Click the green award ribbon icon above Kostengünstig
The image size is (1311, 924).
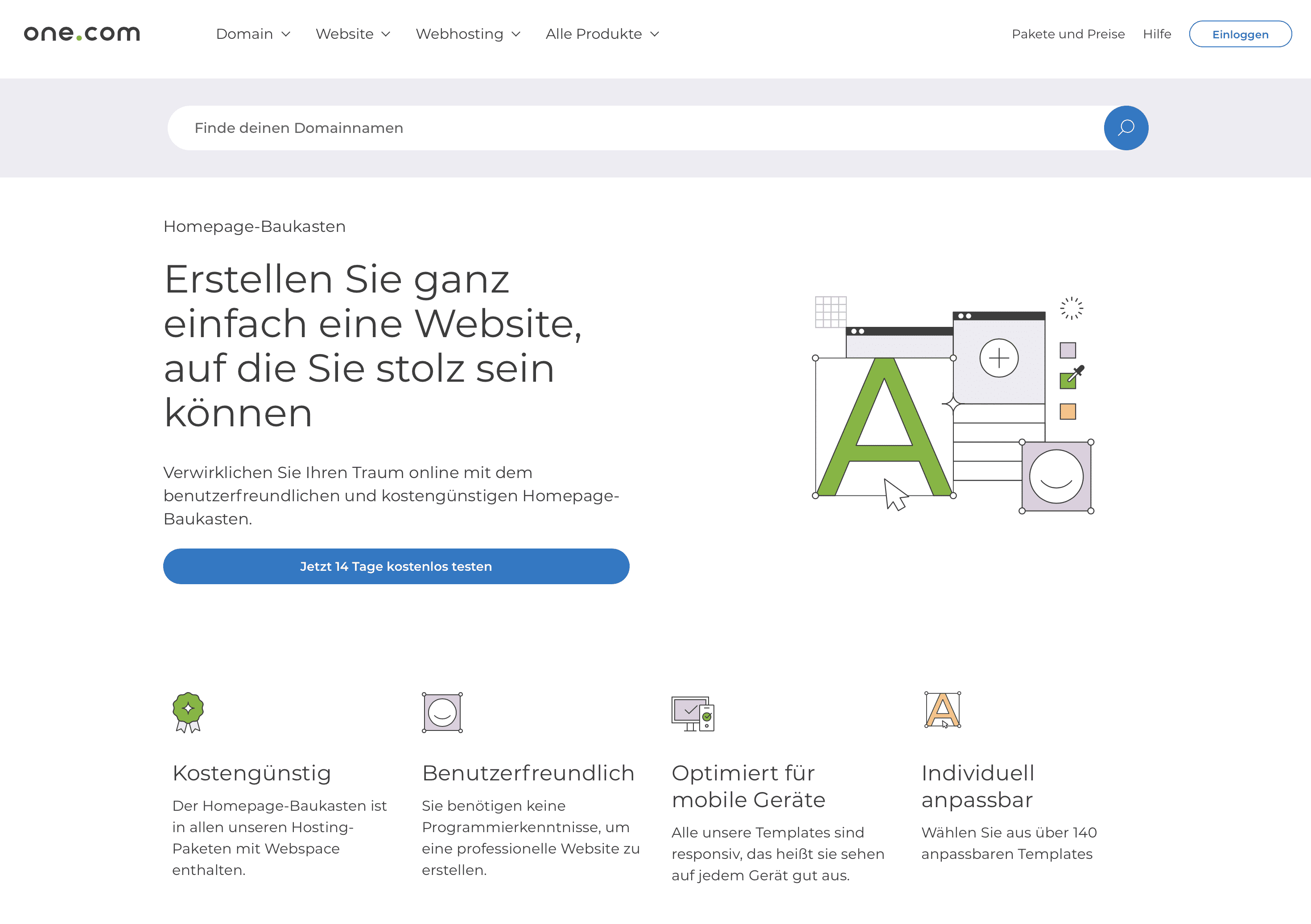[188, 712]
